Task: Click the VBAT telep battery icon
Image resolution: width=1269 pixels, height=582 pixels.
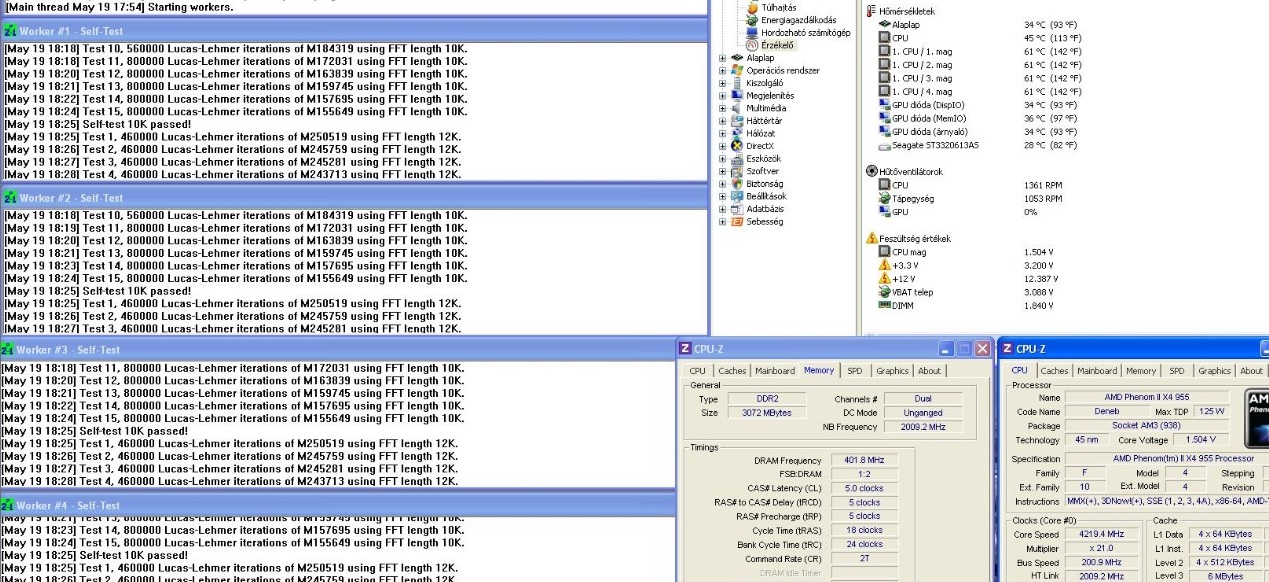Action: (x=884, y=292)
